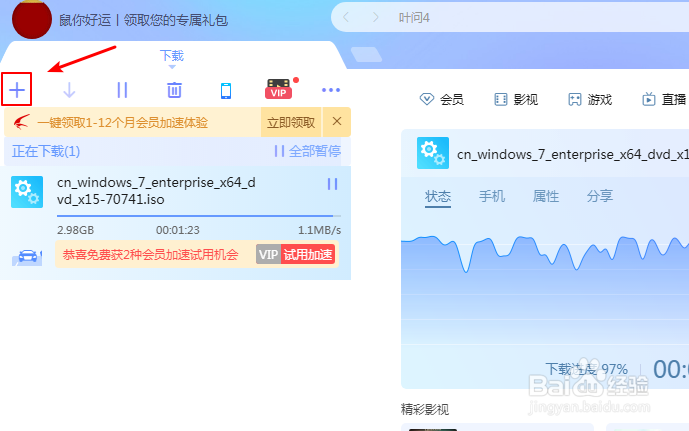Screen dimensions: 689x431
Task: Click the start download arrow icon
Action: click(69, 90)
